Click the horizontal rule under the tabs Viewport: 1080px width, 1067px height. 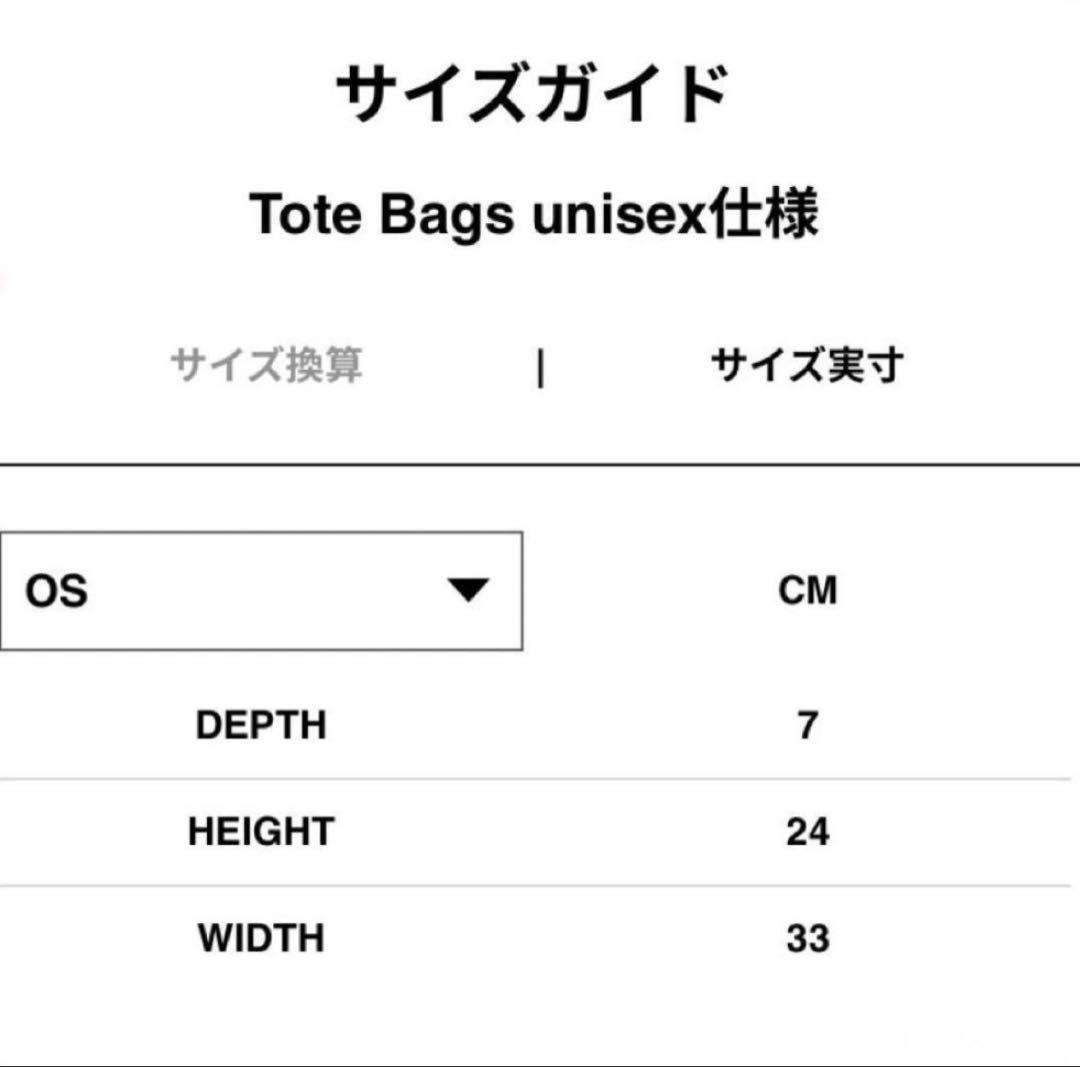point(540,460)
